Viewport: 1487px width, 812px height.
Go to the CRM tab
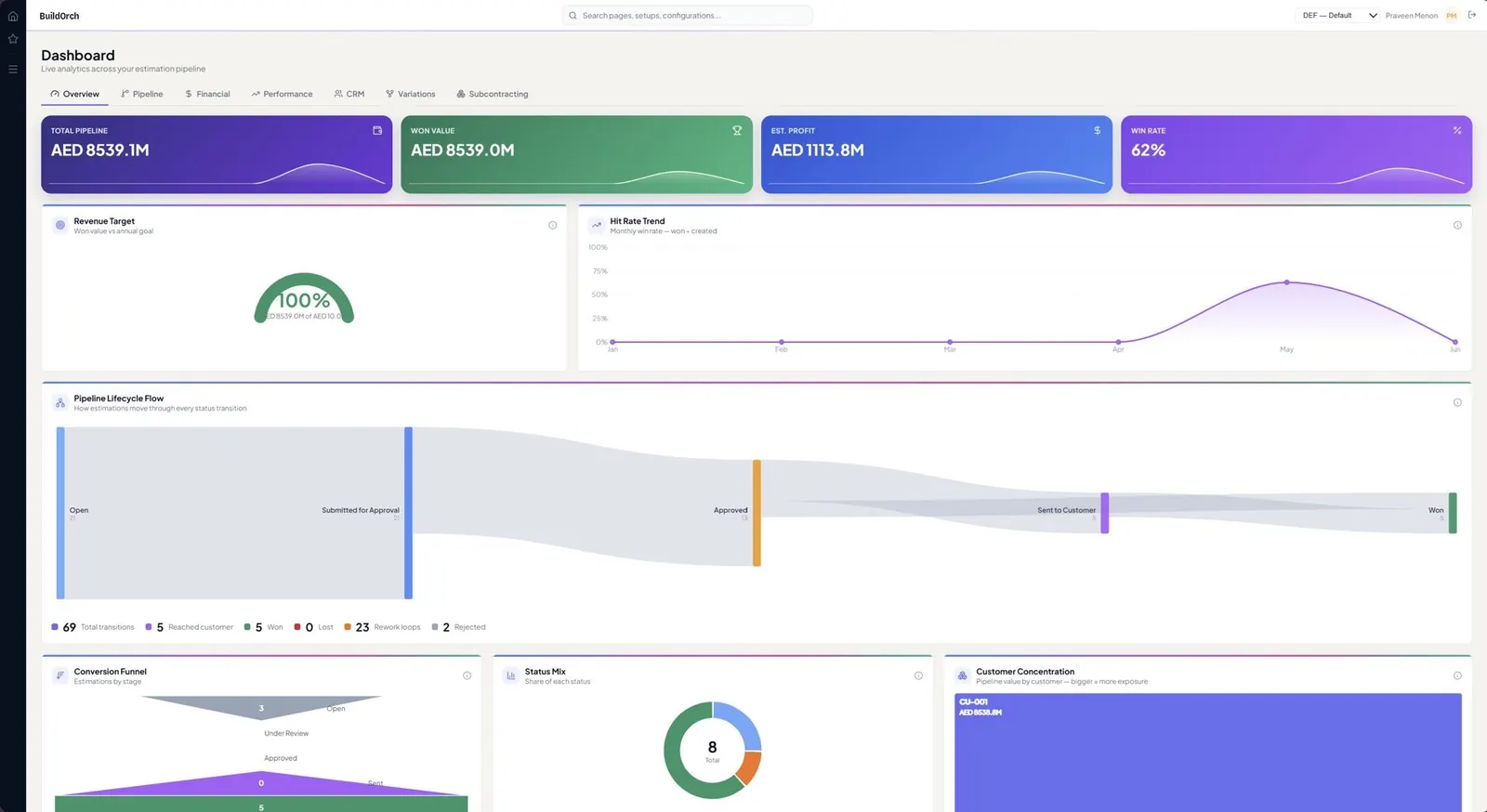(x=349, y=94)
